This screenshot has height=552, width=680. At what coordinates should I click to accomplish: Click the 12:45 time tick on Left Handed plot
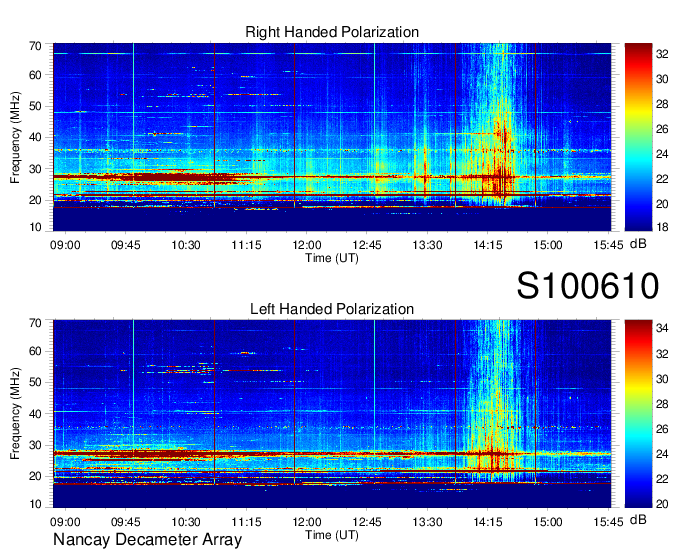tap(367, 522)
